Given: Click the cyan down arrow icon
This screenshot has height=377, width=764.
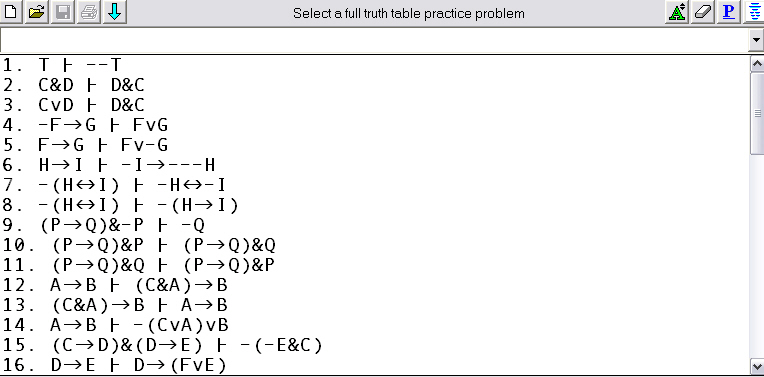Looking at the screenshot, I should (x=115, y=12).
